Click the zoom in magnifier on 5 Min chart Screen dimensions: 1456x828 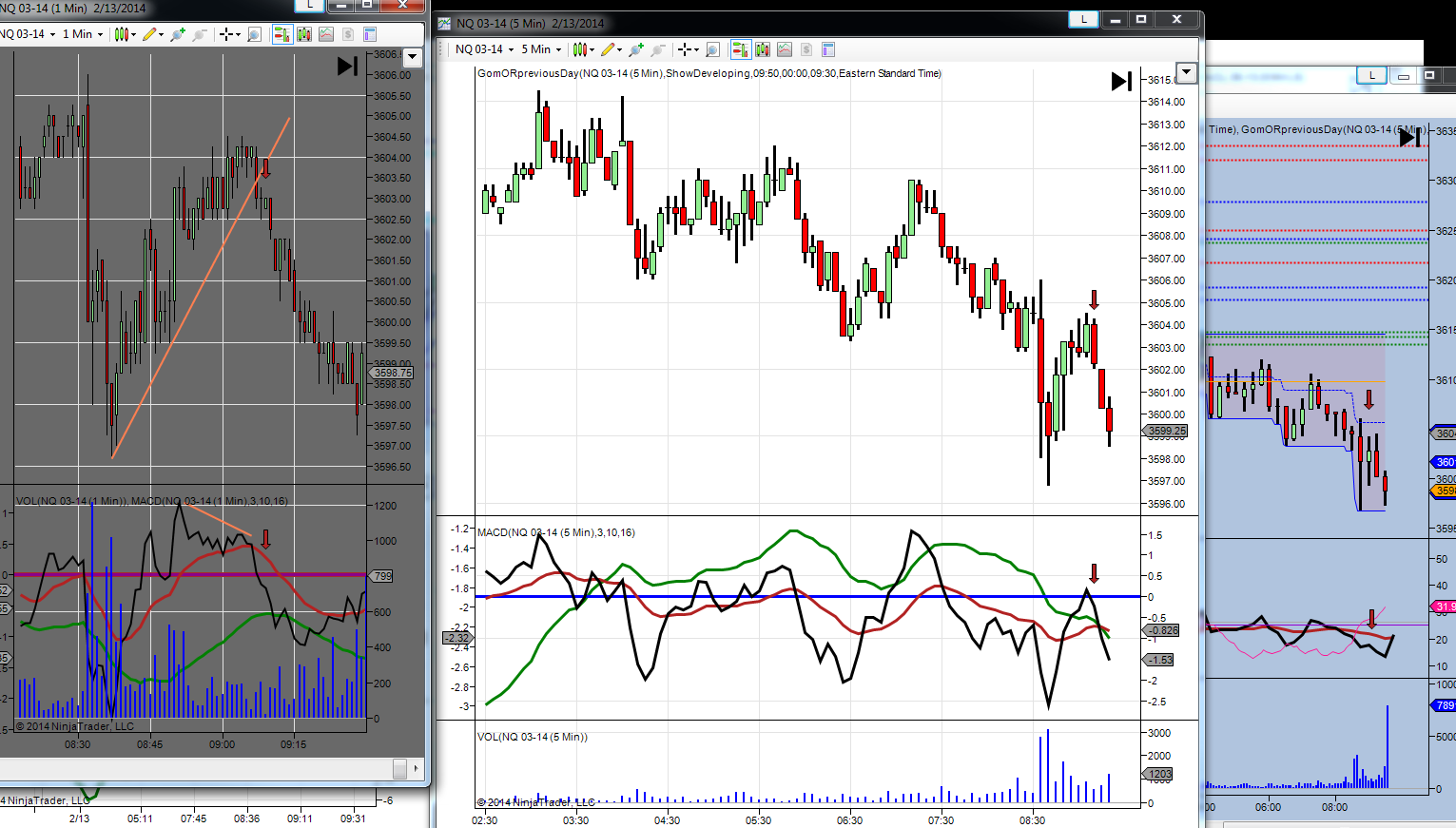click(635, 49)
